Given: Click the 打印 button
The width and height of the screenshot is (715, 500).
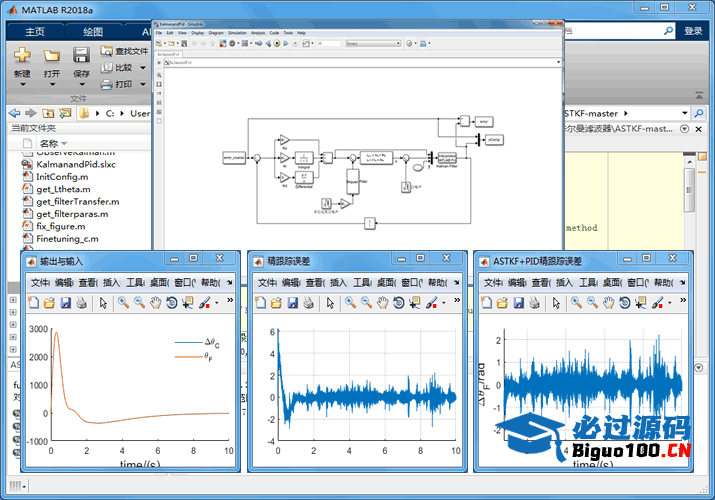Looking at the screenshot, I should tap(117, 84).
